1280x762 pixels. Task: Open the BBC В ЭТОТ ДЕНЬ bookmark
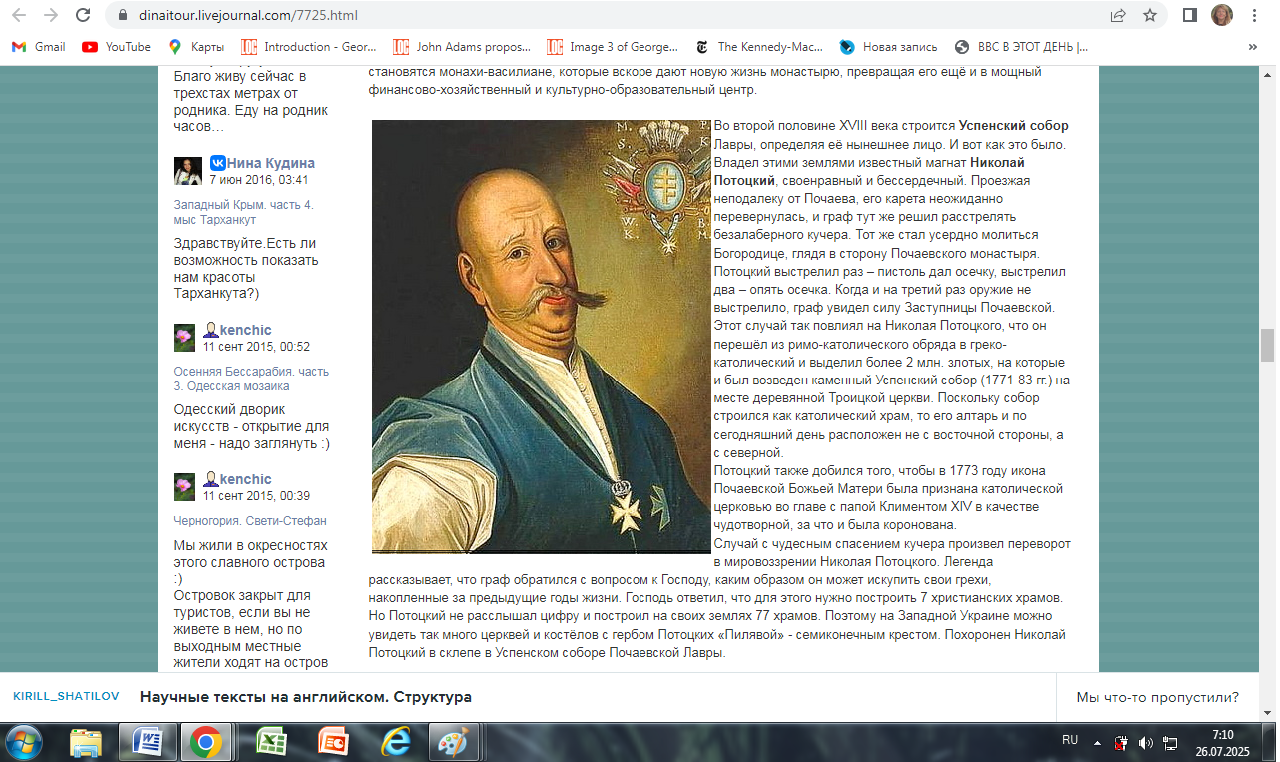pyautogui.click(x=1022, y=47)
